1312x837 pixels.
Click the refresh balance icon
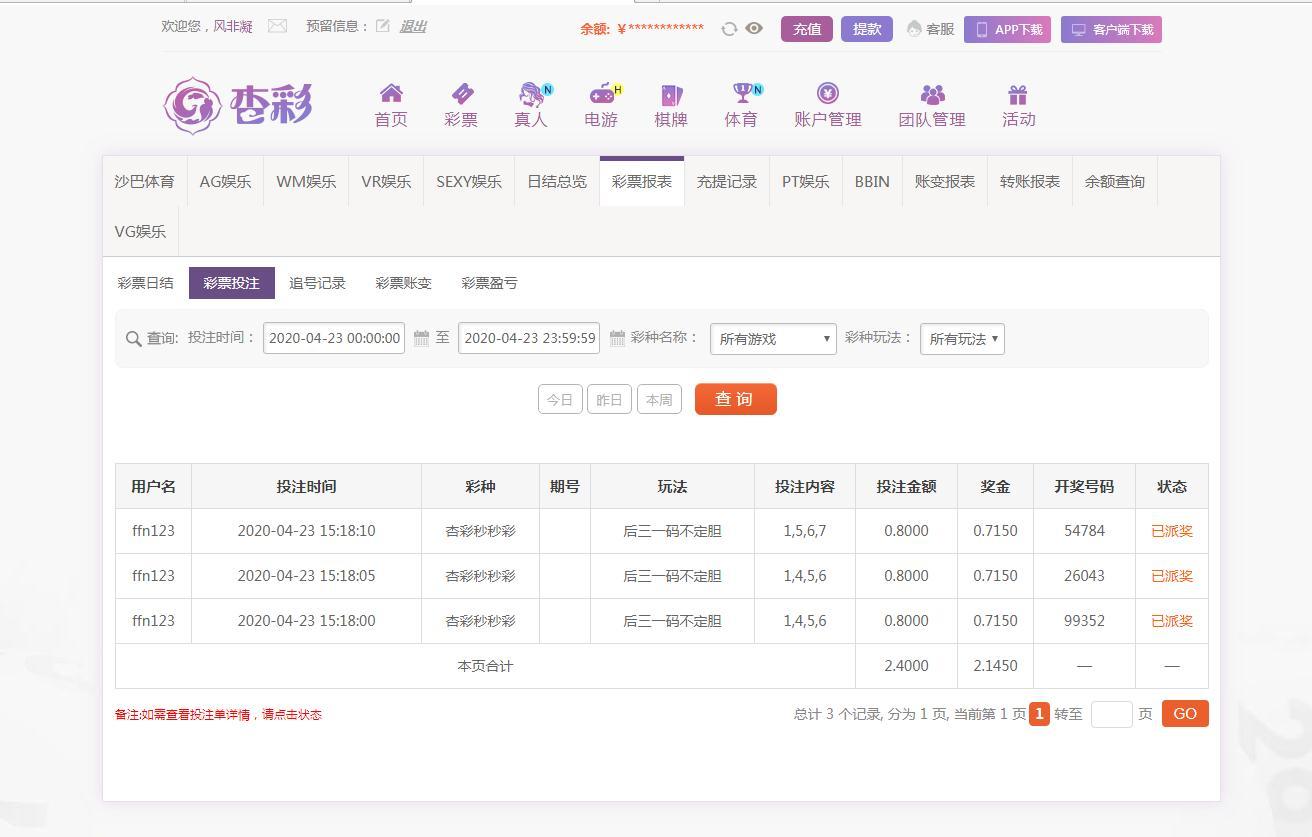(729, 29)
